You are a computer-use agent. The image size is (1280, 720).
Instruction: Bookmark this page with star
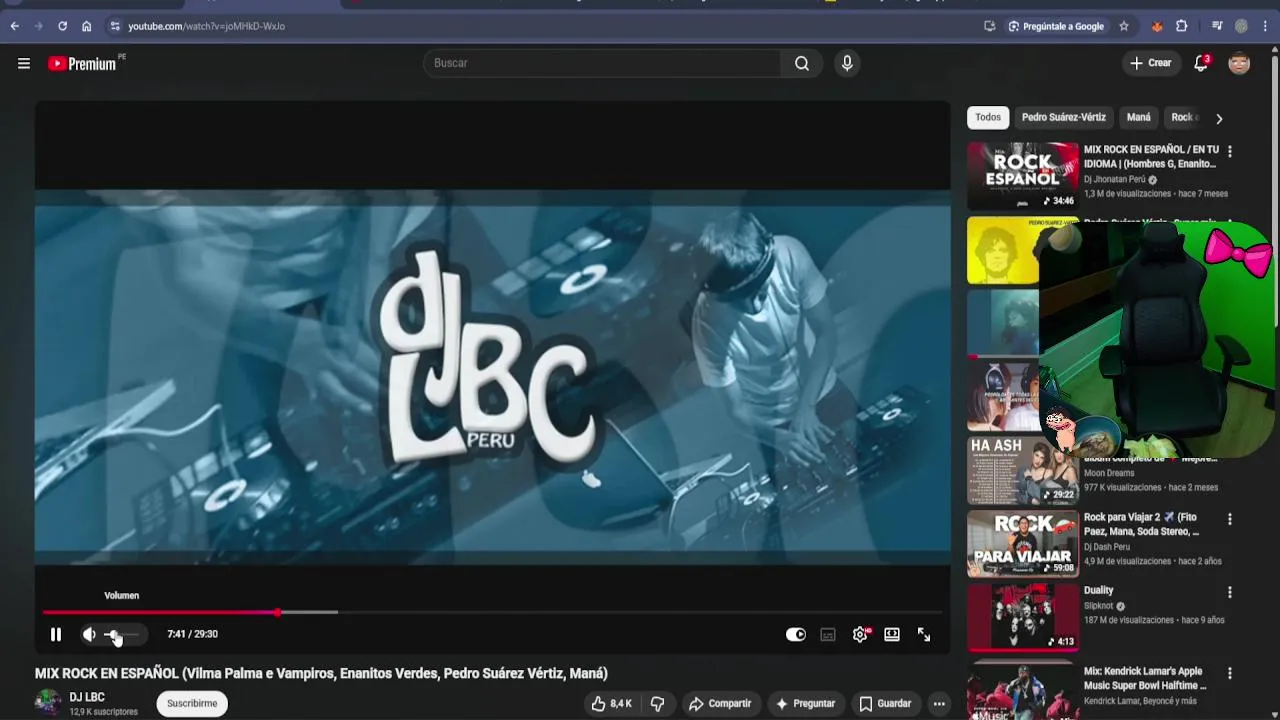point(1124,26)
